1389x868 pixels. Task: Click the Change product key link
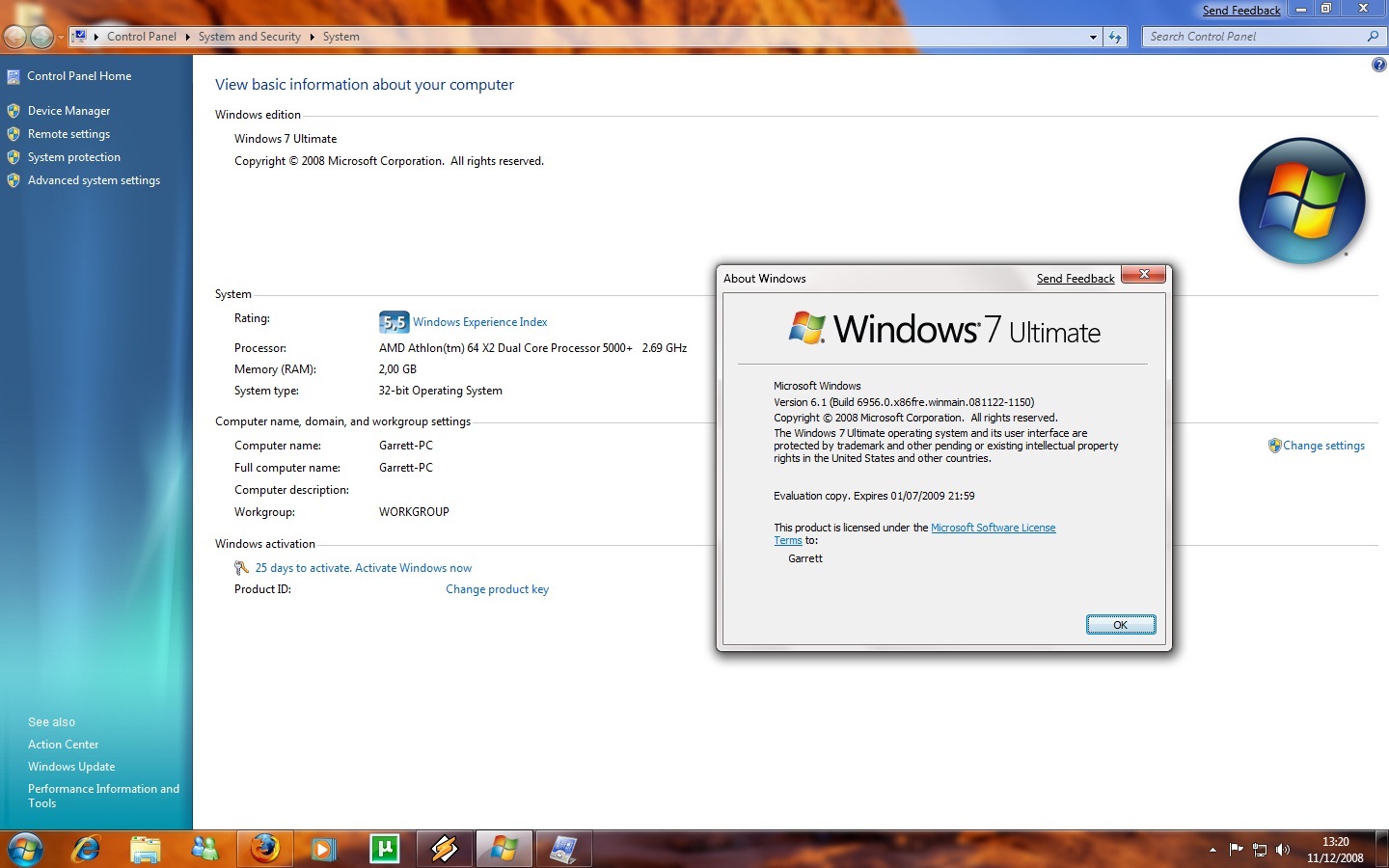(x=497, y=589)
